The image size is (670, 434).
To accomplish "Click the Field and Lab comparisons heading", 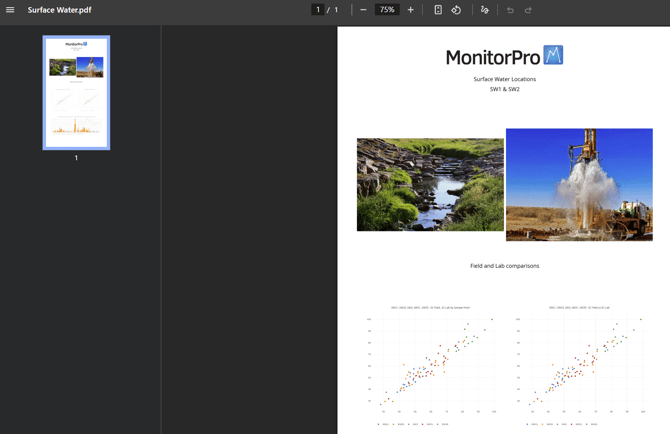I will pos(504,266).
